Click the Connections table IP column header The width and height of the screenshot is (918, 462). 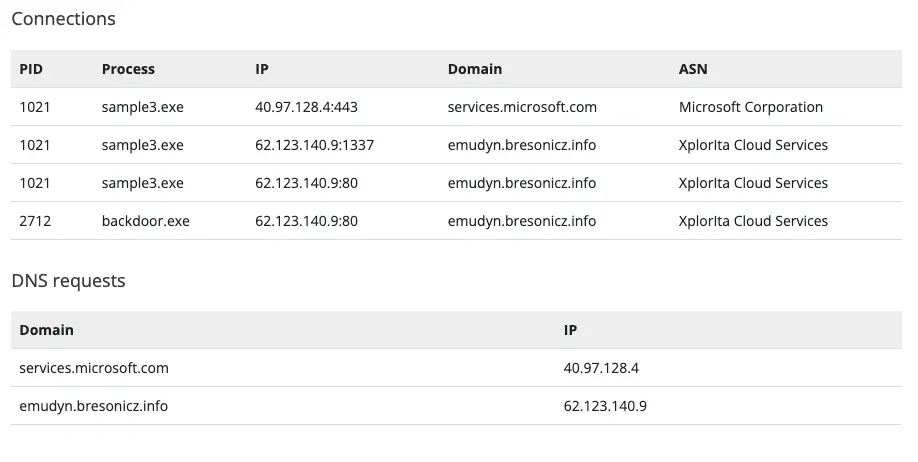(262, 69)
